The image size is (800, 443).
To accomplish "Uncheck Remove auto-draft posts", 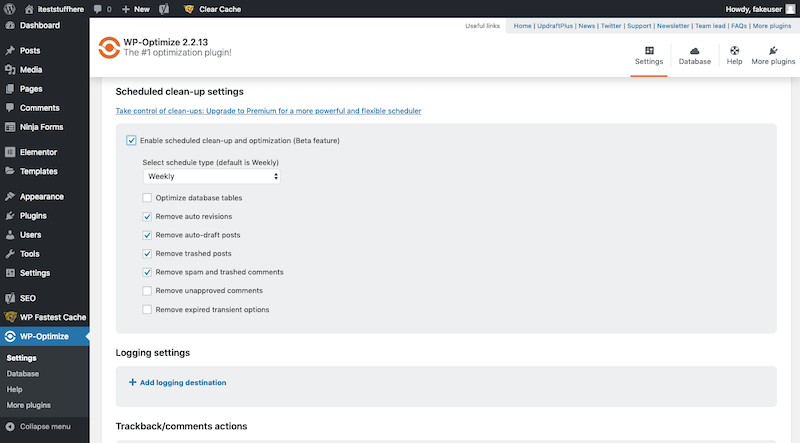I will coord(147,235).
